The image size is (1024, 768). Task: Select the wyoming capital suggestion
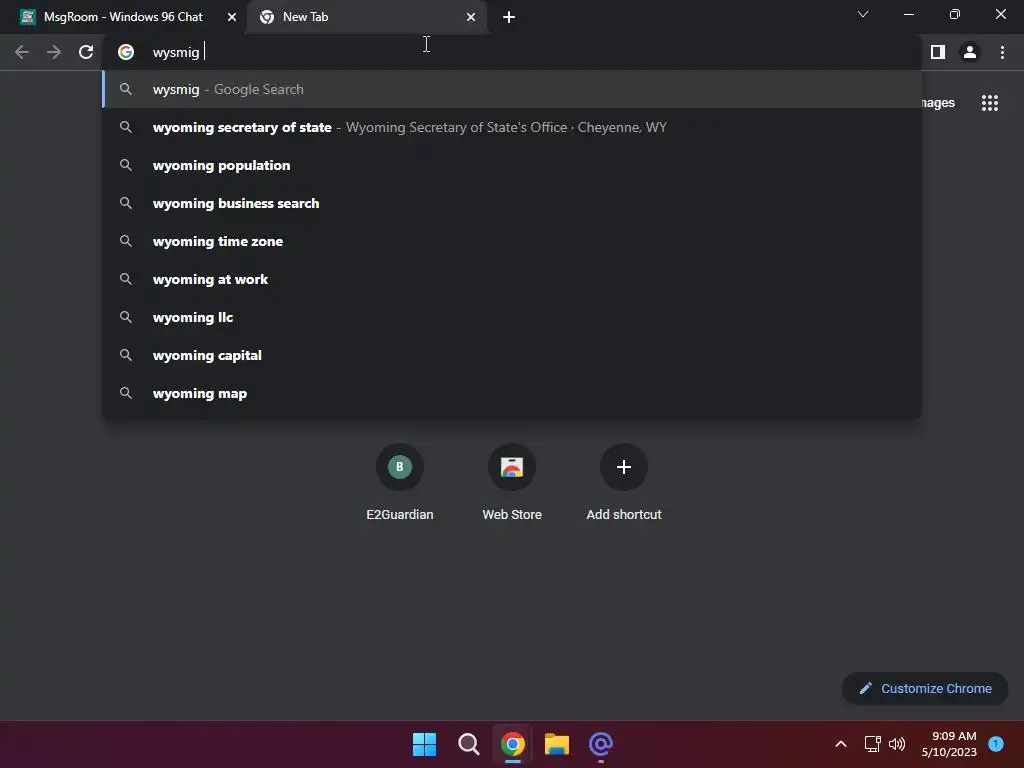tap(512, 355)
